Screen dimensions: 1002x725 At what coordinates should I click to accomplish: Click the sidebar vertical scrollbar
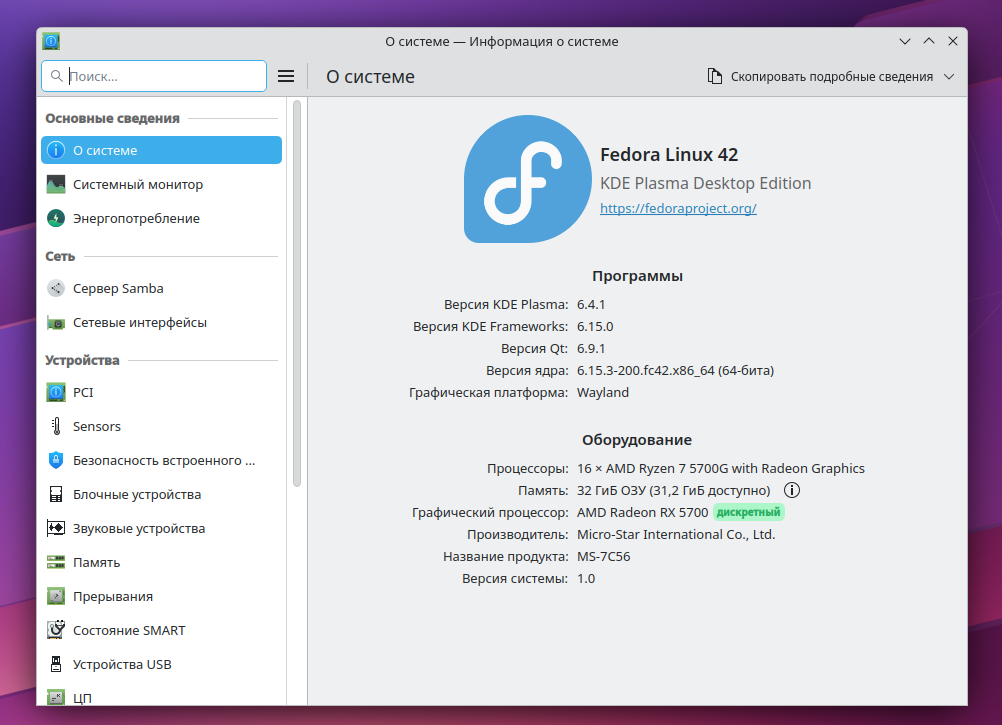(297, 294)
